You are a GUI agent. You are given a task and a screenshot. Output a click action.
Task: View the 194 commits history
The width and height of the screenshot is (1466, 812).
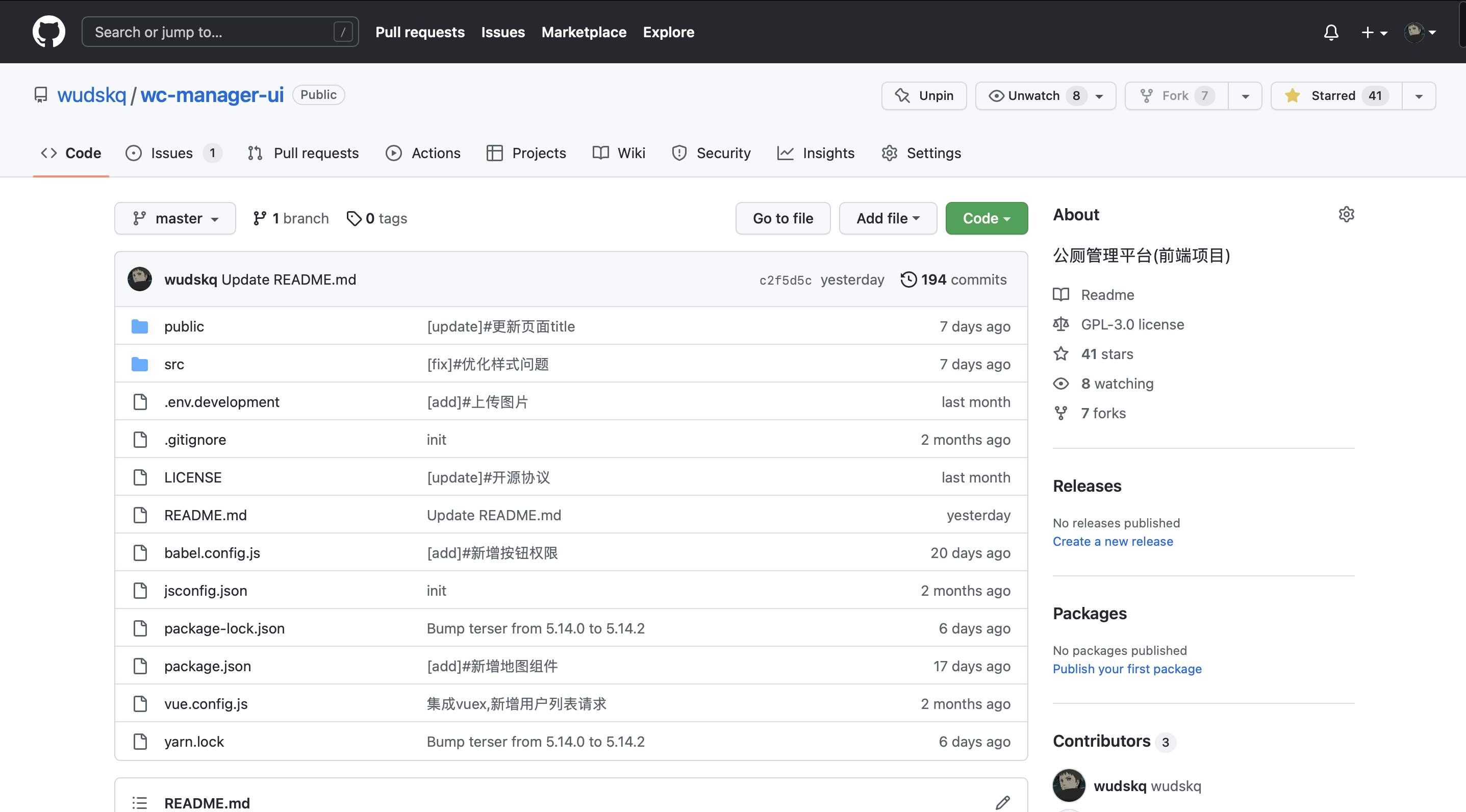tap(954, 280)
